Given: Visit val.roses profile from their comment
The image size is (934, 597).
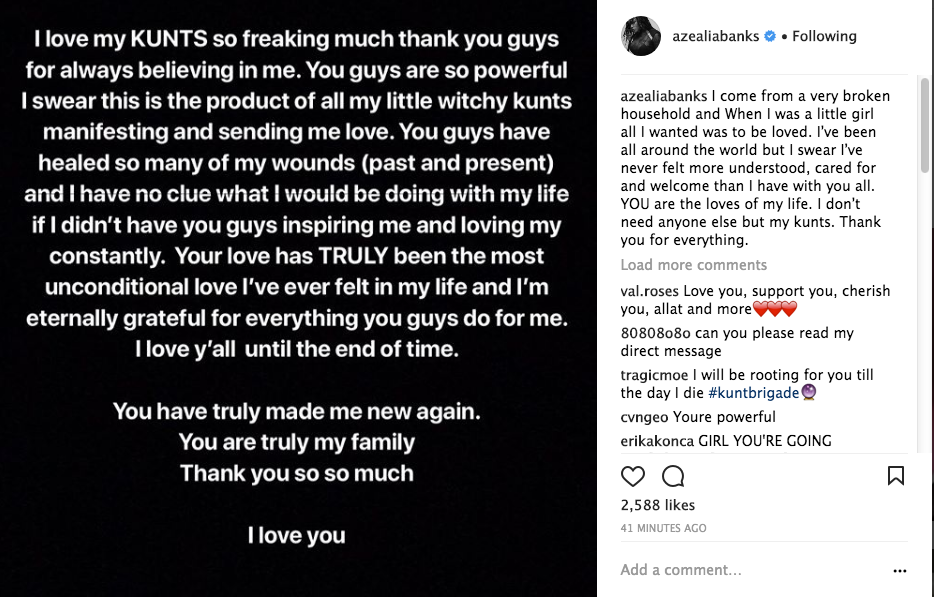Looking at the screenshot, I should pos(650,290).
